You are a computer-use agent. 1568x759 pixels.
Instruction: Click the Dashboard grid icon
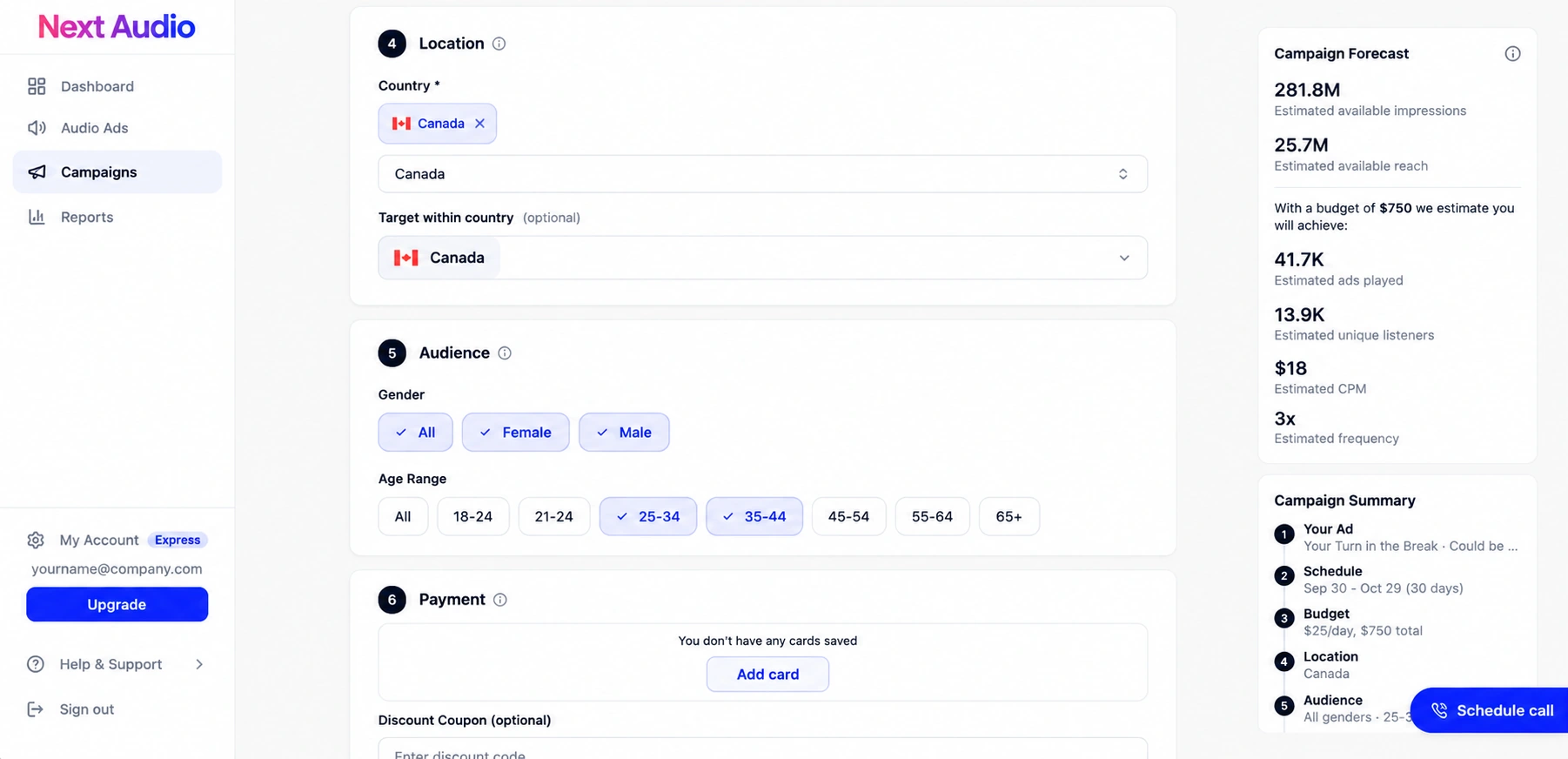click(37, 86)
